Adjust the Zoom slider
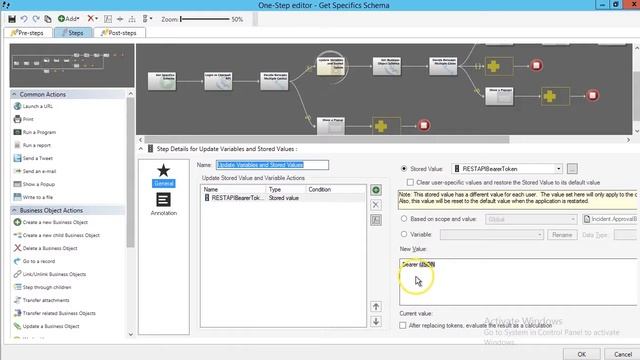The height and width of the screenshot is (360, 640). [x=205, y=19]
